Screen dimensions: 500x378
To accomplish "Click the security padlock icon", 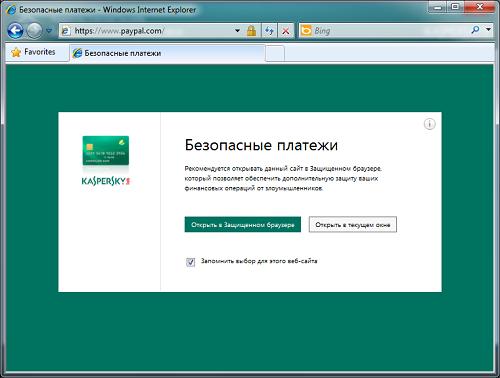I will (x=251, y=31).
